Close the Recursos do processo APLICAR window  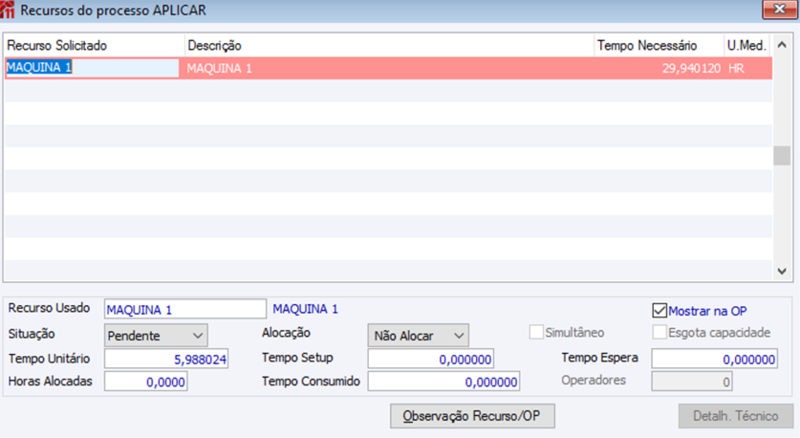(x=779, y=9)
